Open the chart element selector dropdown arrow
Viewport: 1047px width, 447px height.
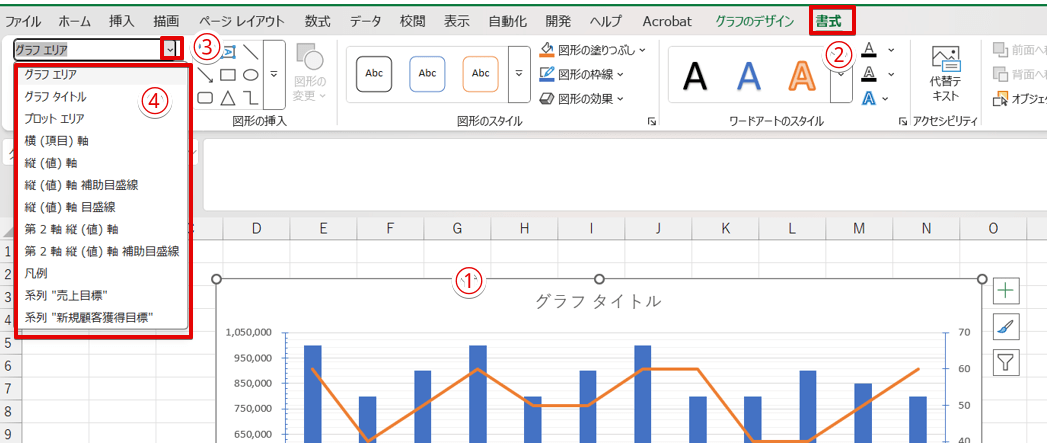(x=172, y=48)
